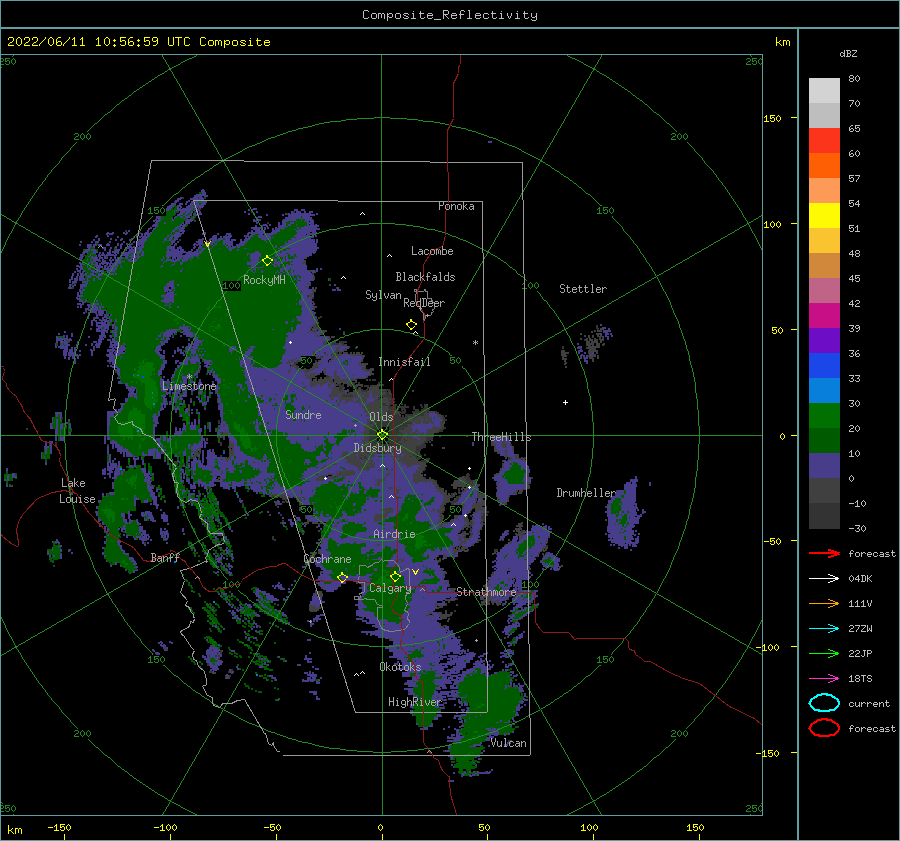
Task: Click the Innisfail label
Action: point(404,362)
